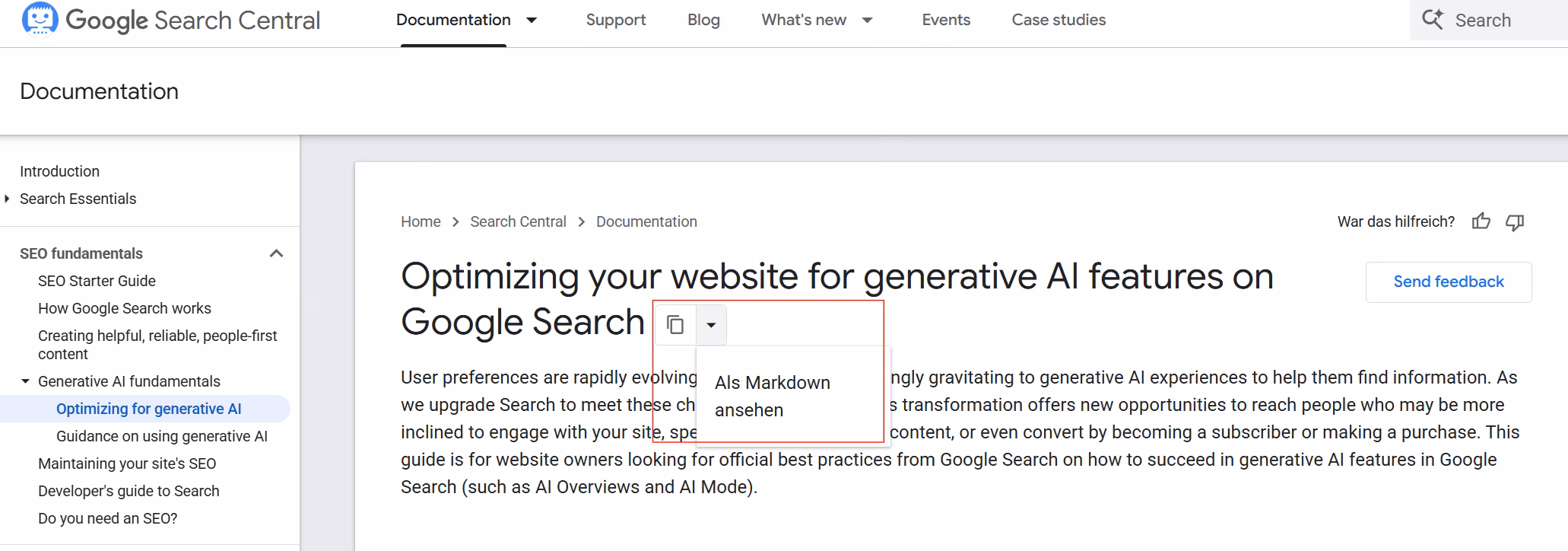Expand the Search Essentials tree arrow

click(8, 199)
